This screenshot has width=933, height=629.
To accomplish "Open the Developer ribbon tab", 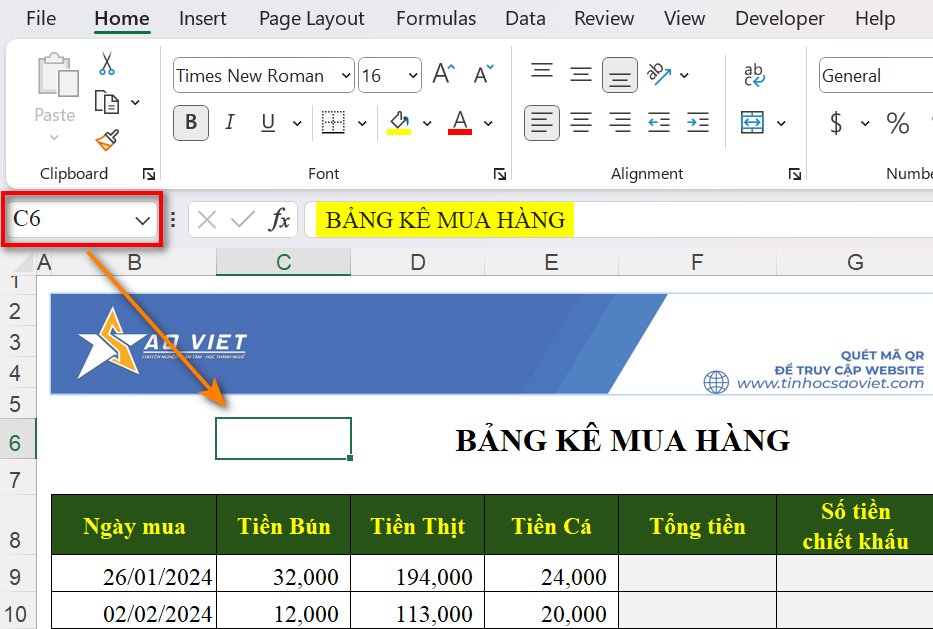I will (x=779, y=18).
